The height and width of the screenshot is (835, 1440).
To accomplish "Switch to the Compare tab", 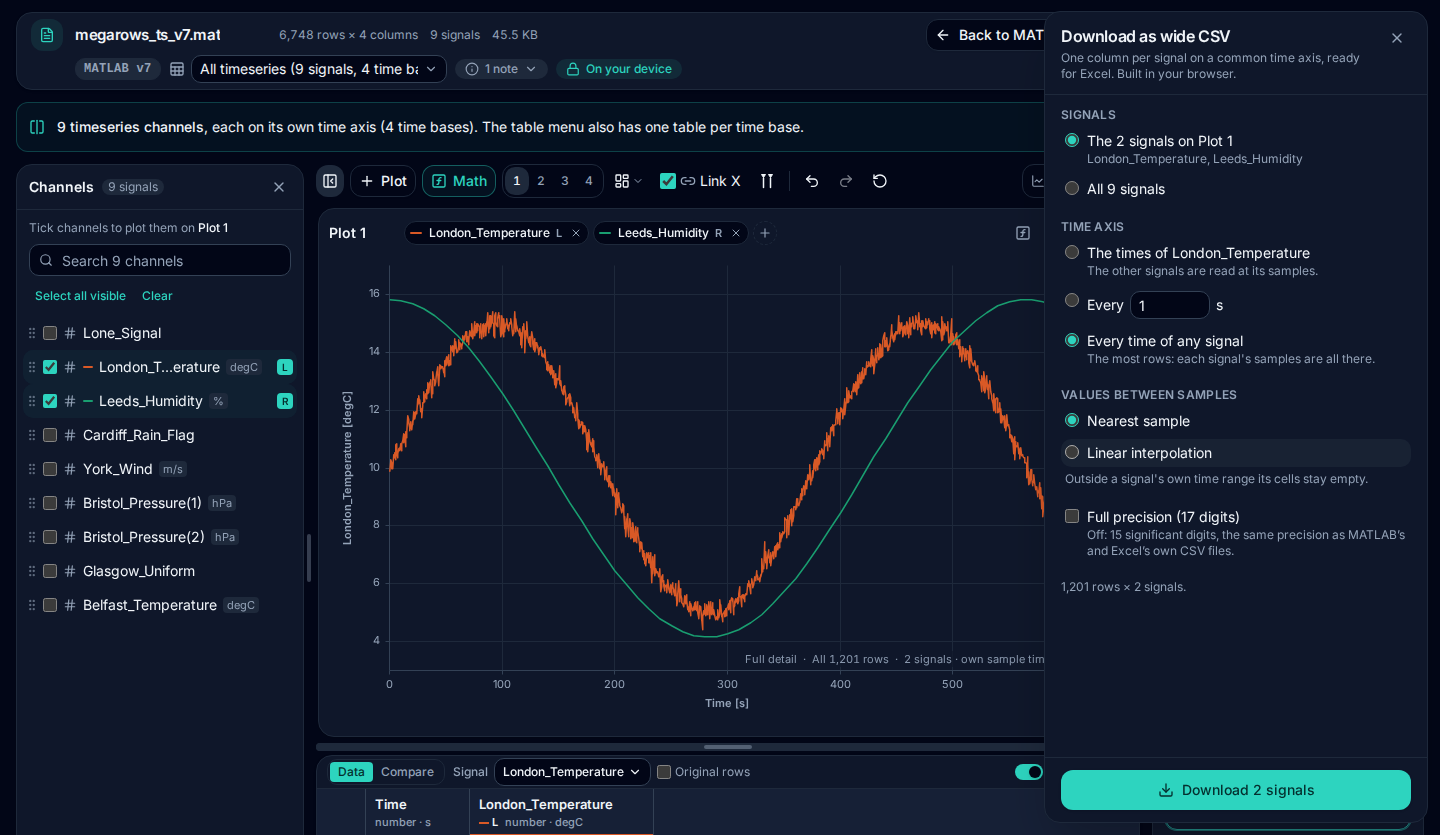I will tap(407, 772).
